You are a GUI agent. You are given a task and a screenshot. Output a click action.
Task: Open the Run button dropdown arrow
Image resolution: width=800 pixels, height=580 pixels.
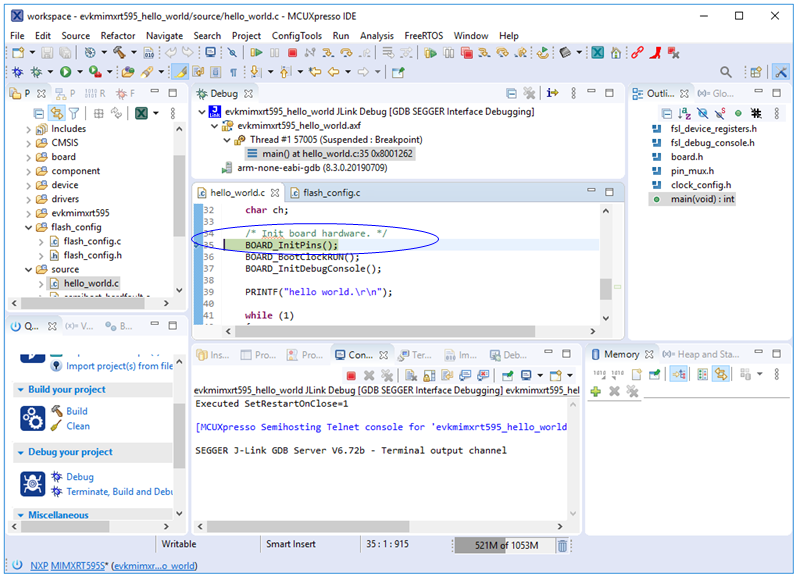click(x=80, y=72)
